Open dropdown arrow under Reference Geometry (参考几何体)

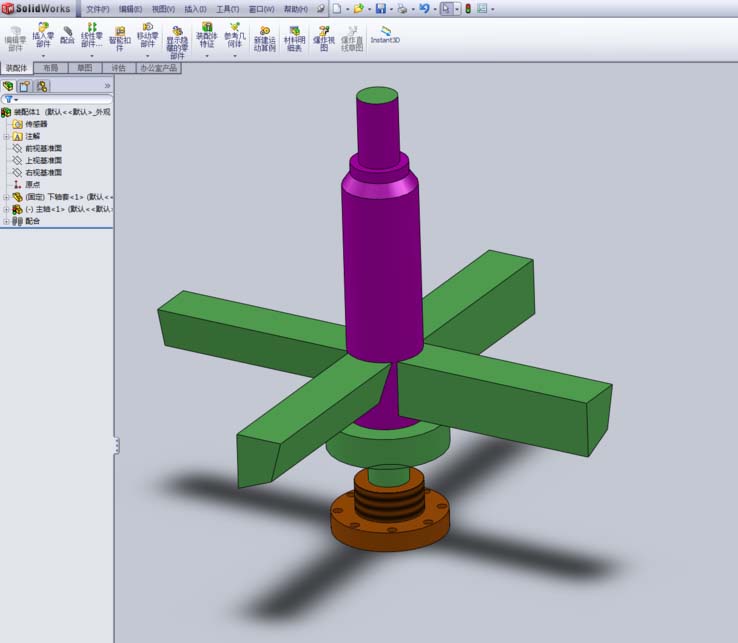234,56
